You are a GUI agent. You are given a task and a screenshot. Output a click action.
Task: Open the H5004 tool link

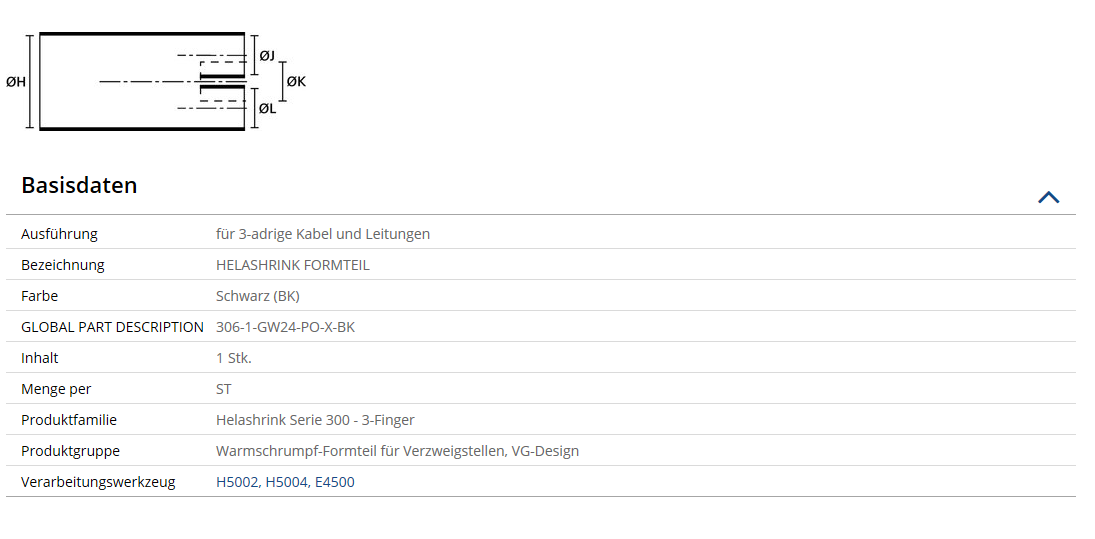coord(286,482)
